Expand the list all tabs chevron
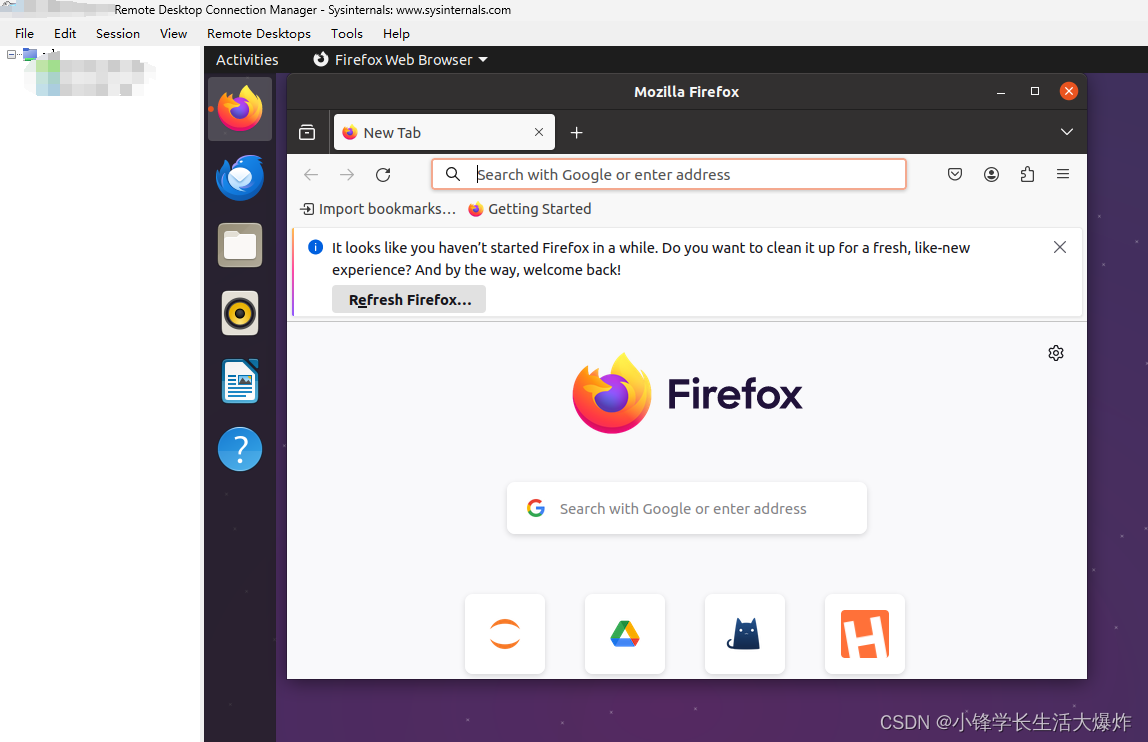The image size is (1148, 742). coord(1067,133)
